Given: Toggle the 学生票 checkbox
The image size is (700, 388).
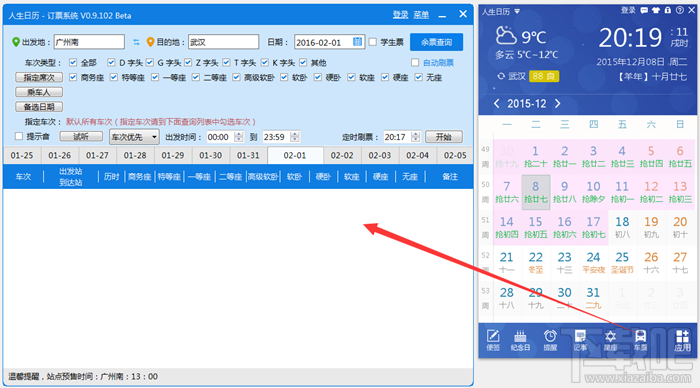Looking at the screenshot, I should [x=373, y=42].
